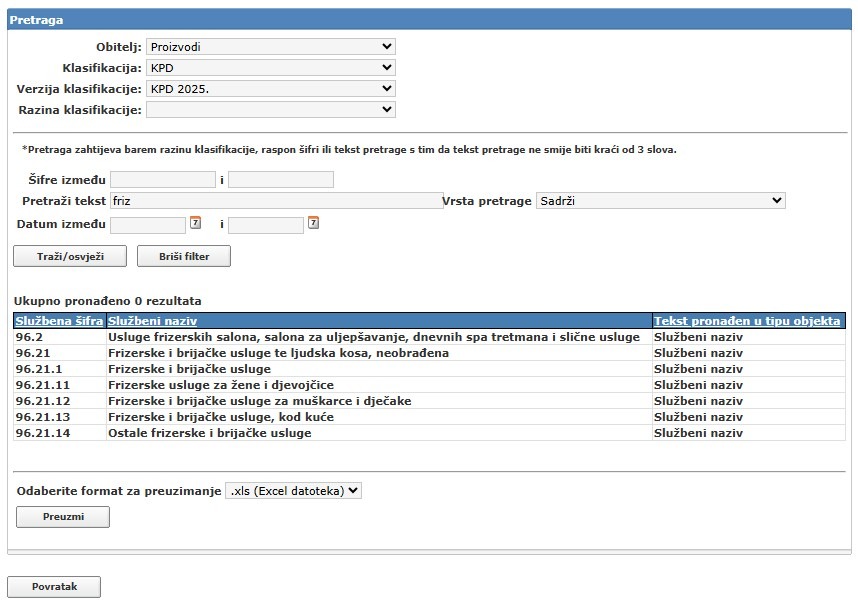Focus the Pretraži tekst input field
The width and height of the screenshot is (858, 612).
276,201
